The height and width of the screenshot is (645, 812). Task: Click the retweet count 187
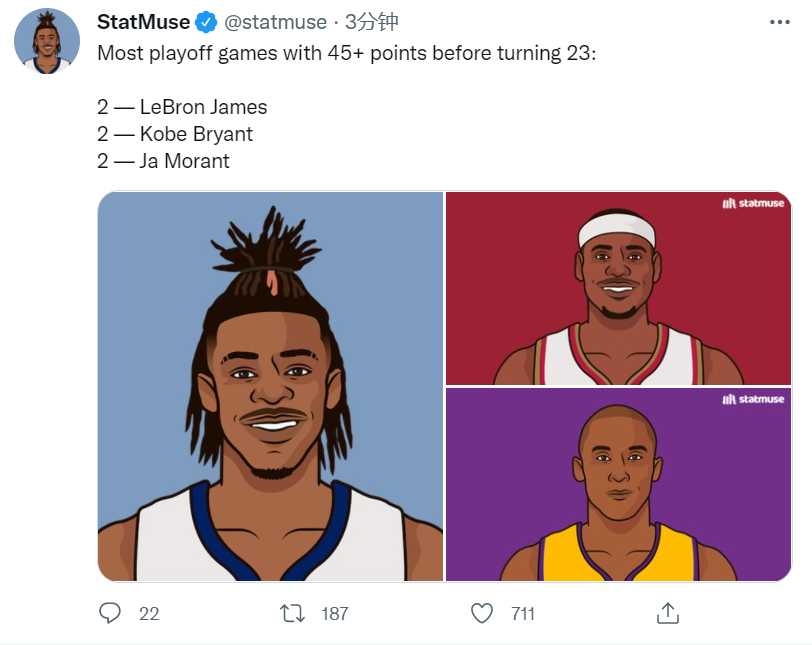pyautogui.click(x=335, y=614)
